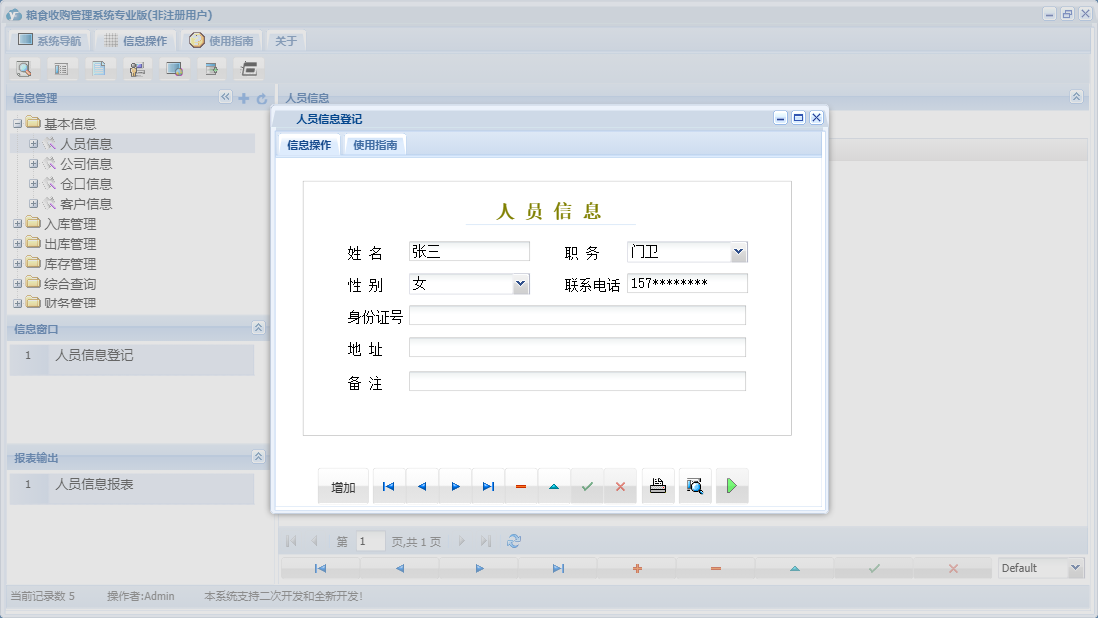Viewport: 1098px width, 618px height.
Task: Click the 增加 button to add a record
Action: pos(342,485)
